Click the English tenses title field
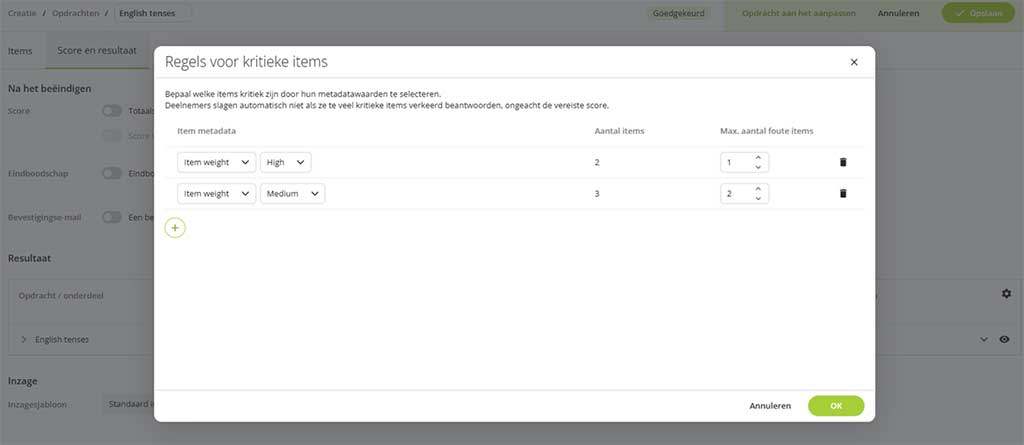 (x=153, y=13)
